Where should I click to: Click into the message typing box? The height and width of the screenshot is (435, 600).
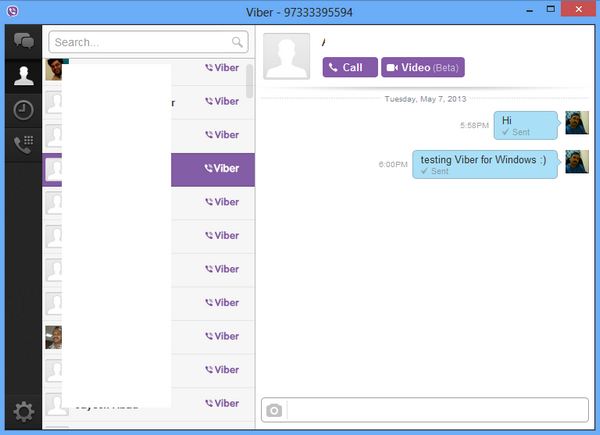point(437,410)
